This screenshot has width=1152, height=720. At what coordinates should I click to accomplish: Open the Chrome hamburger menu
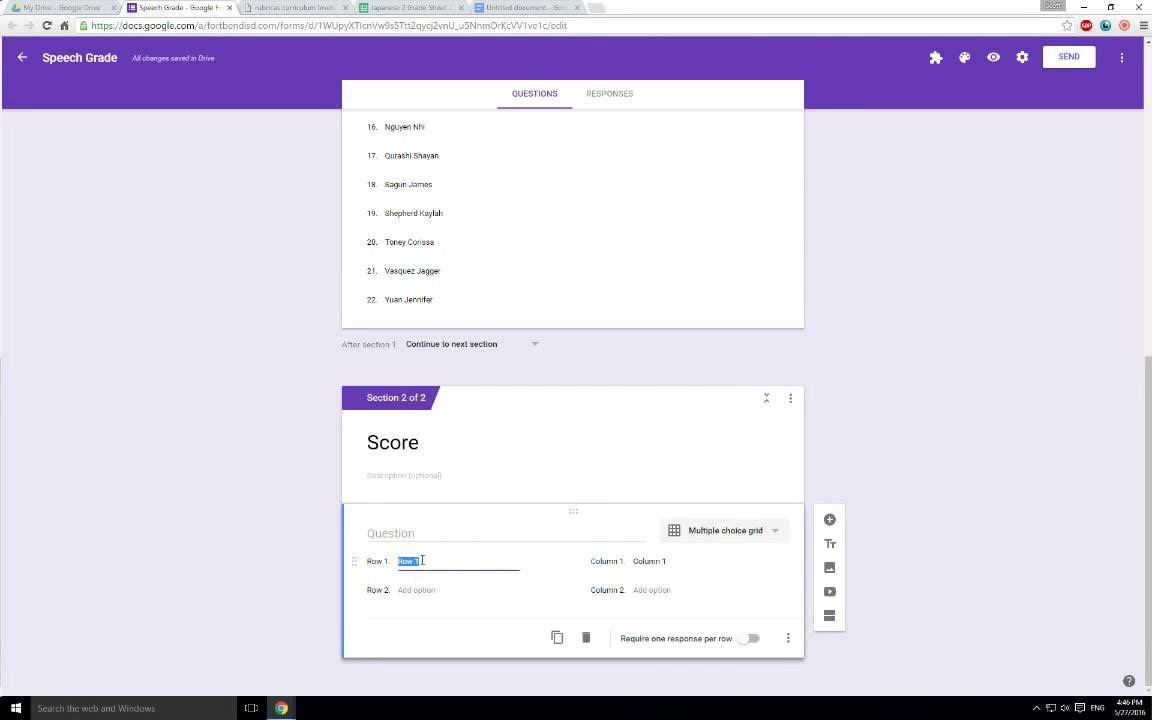tap(1141, 26)
